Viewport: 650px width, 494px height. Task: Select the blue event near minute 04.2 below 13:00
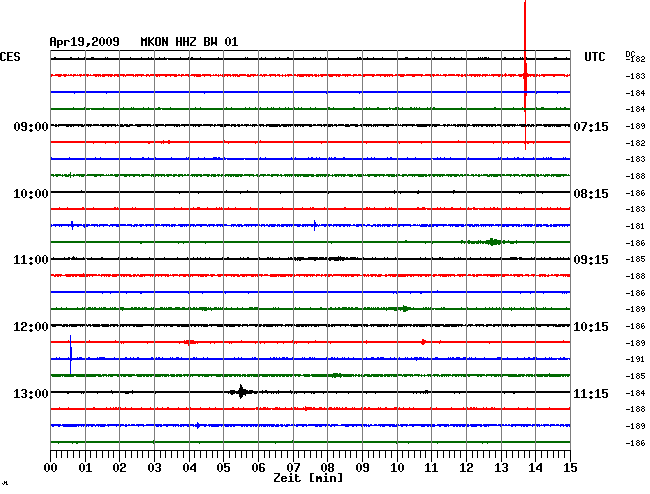198,425
